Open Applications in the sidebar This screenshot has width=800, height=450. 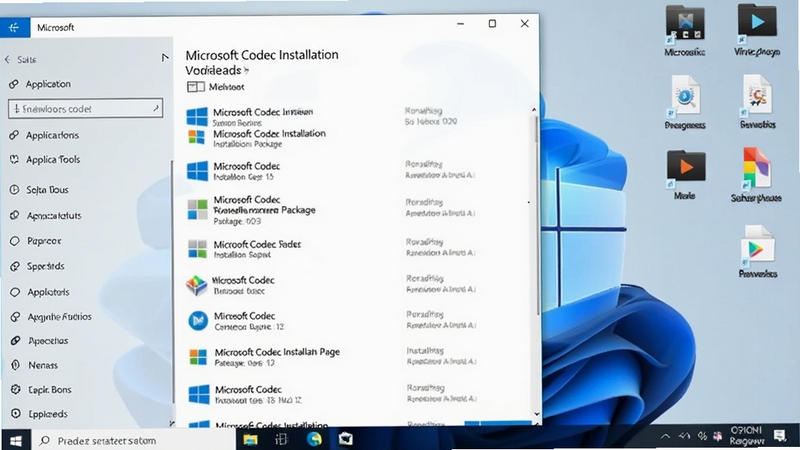(x=52, y=135)
